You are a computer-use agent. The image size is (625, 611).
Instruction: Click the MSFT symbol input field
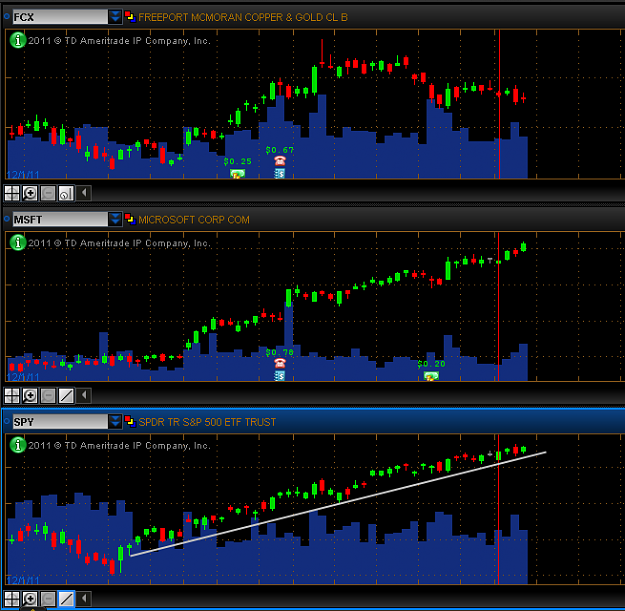pyautogui.click(x=60, y=219)
